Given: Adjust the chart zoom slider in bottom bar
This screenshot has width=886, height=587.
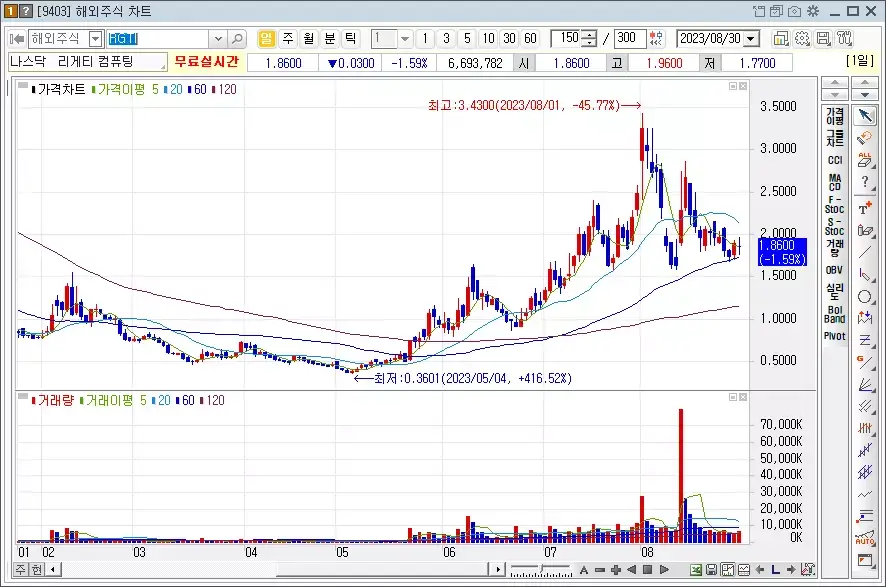Looking at the screenshot, I should click(541, 569).
